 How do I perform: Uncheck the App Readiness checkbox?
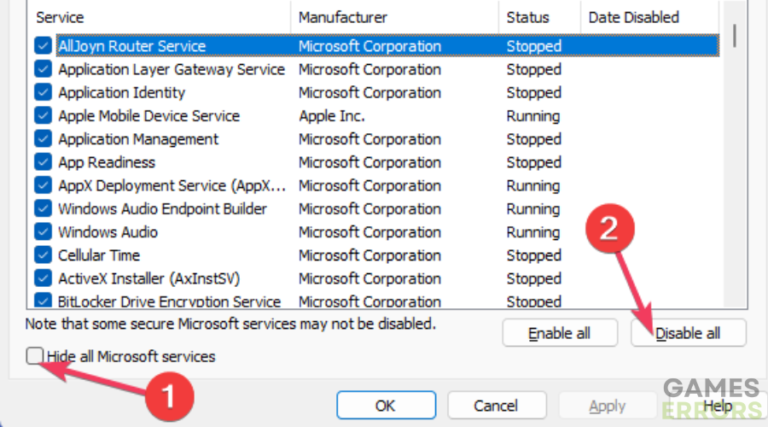coord(43,162)
